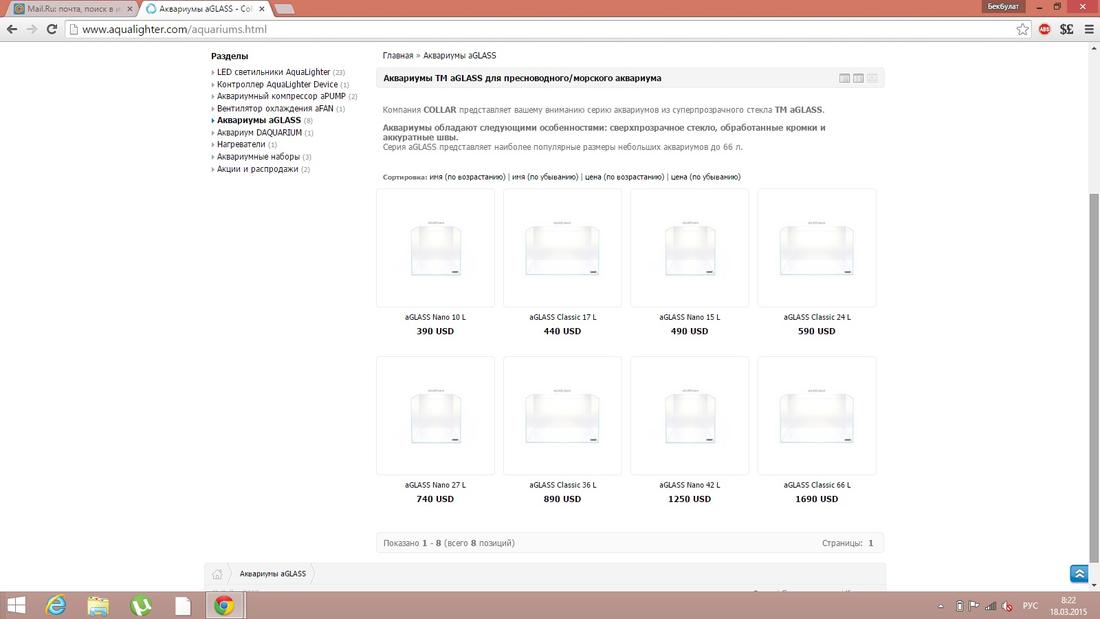Open the aGLASS Nano 10 L product thumbnail

[435, 248]
